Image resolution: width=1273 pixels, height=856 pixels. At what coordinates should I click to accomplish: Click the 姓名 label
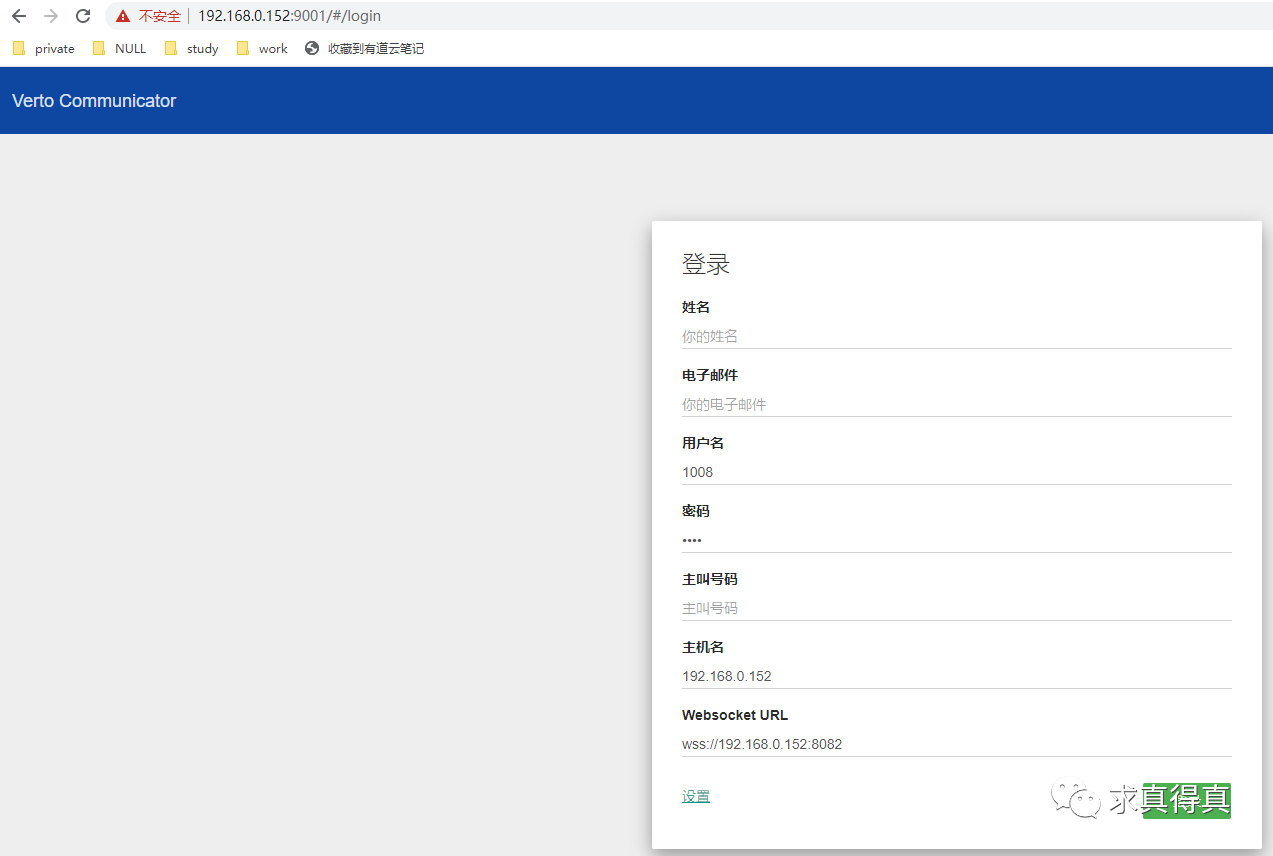696,307
